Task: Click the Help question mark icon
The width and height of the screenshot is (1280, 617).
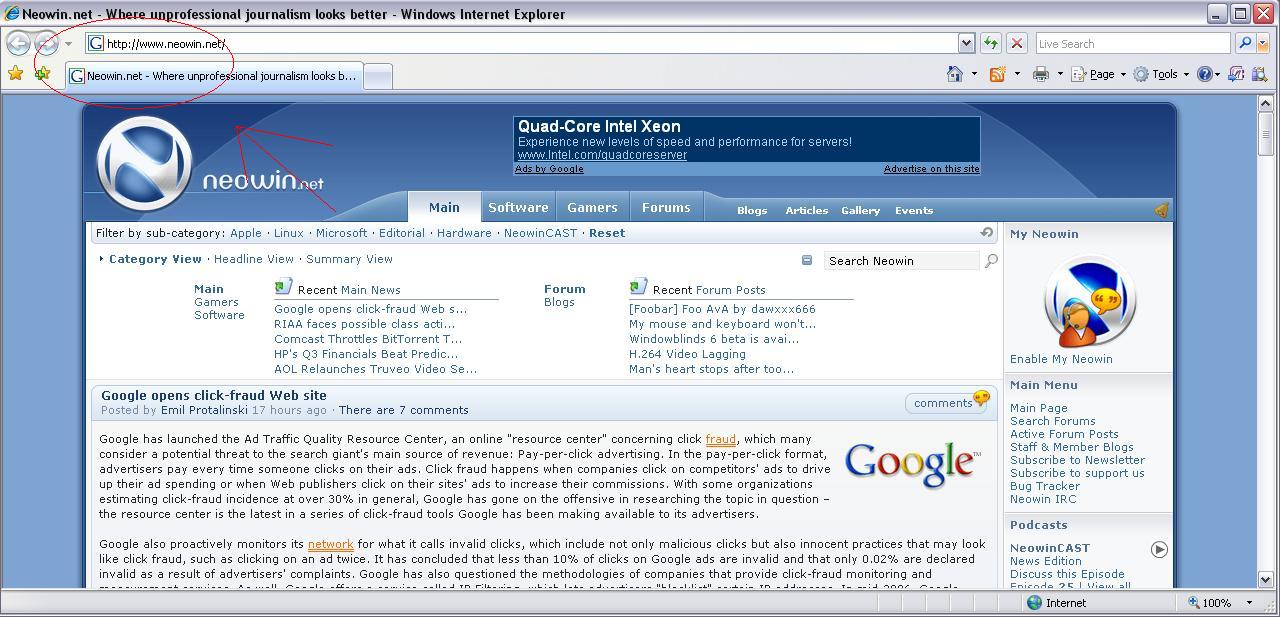Action: tap(1204, 74)
